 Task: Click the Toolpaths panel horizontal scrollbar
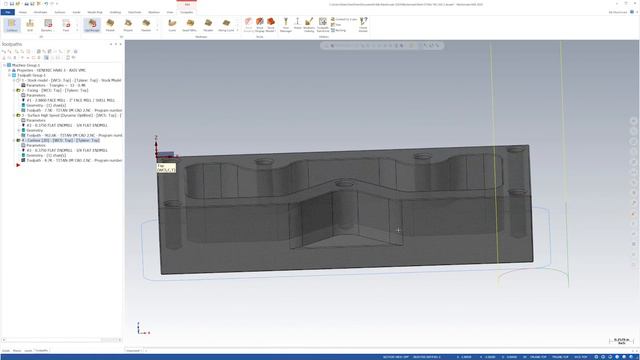61,340
